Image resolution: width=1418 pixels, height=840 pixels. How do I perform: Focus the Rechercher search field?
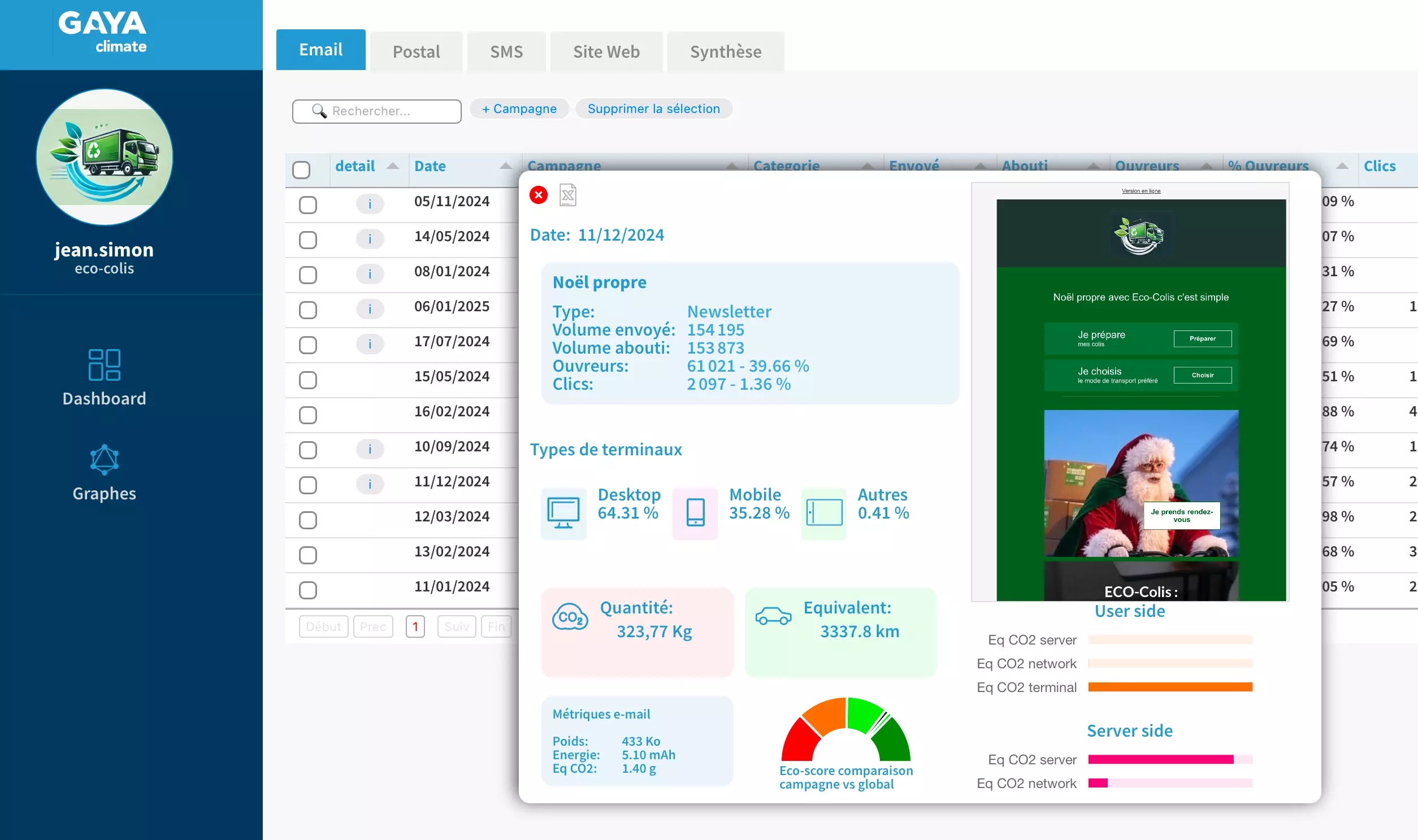click(x=376, y=111)
